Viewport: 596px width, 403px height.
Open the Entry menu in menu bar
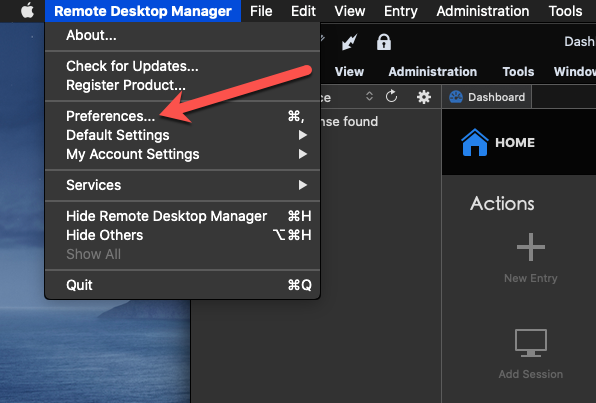click(x=401, y=11)
